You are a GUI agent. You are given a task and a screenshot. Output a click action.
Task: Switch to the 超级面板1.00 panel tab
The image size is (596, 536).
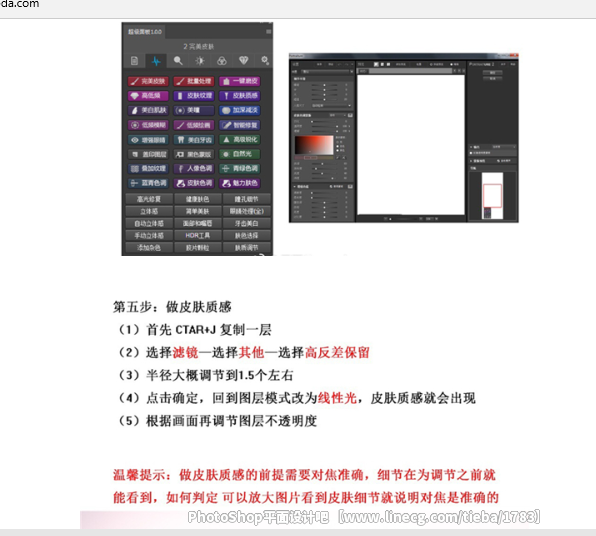coord(144,32)
